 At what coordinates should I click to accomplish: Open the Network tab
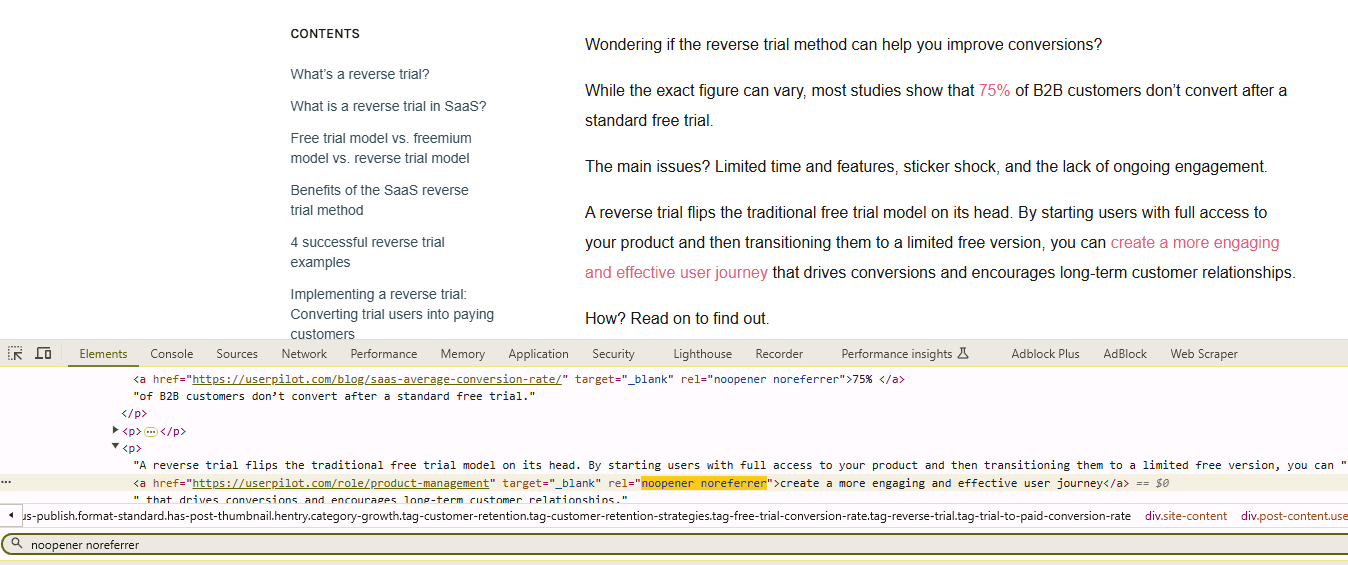[304, 354]
